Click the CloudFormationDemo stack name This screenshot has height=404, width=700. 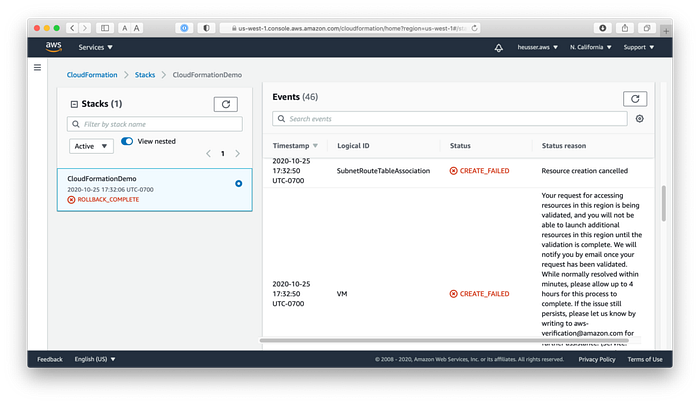pyautogui.click(x=102, y=179)
